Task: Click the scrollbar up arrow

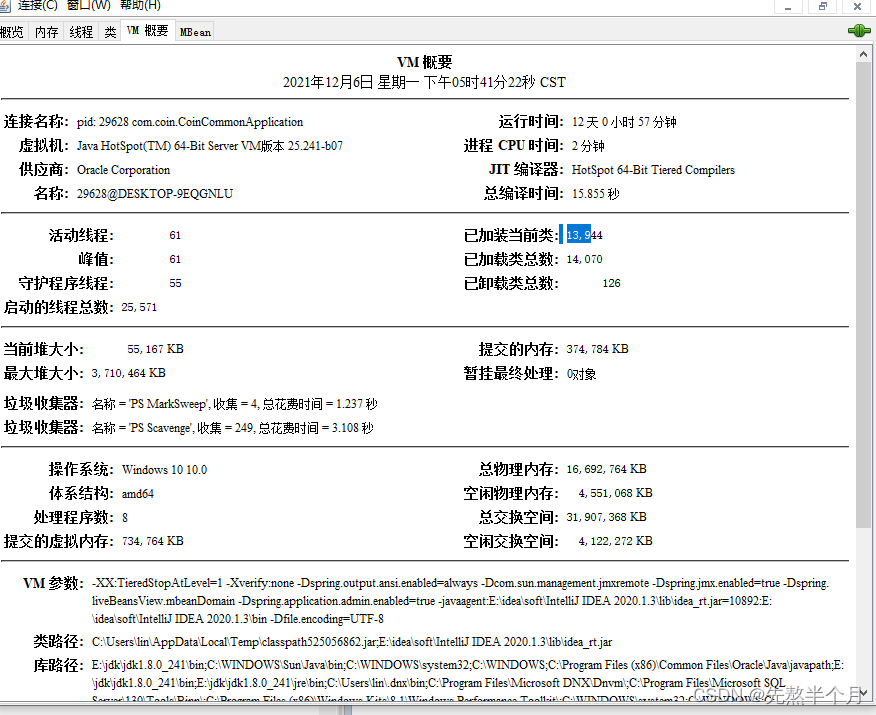Action: point(863,54)
